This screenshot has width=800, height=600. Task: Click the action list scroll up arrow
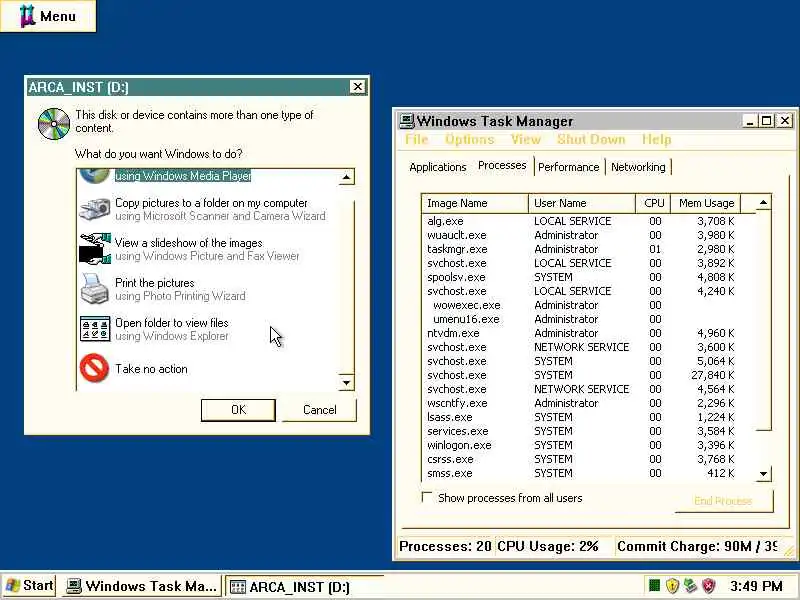[x=346, y=177]
